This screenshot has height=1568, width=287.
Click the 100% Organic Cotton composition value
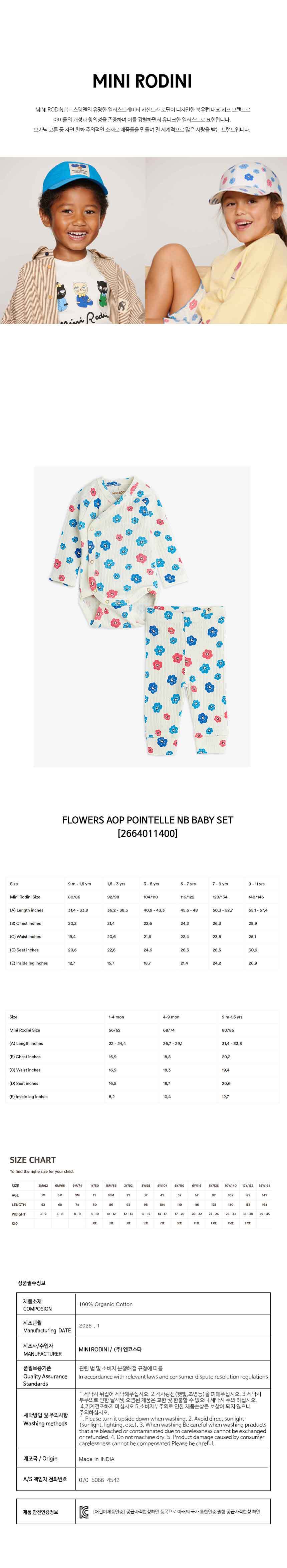[105, 1304]
